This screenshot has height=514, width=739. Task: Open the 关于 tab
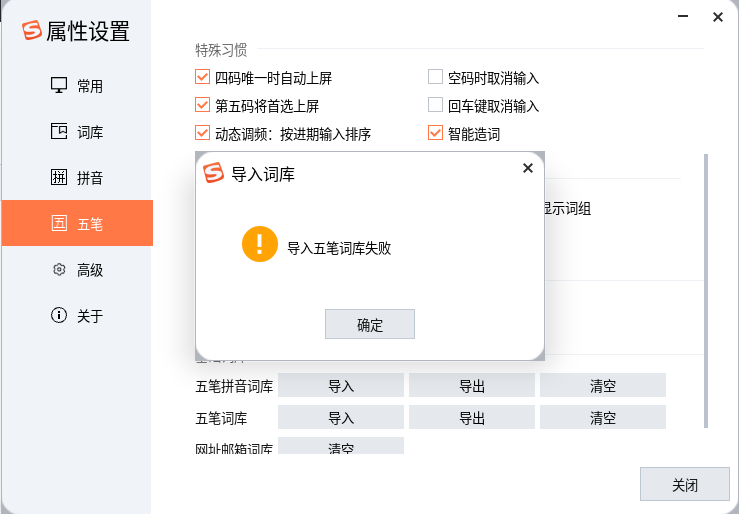[x=77, y=315]
